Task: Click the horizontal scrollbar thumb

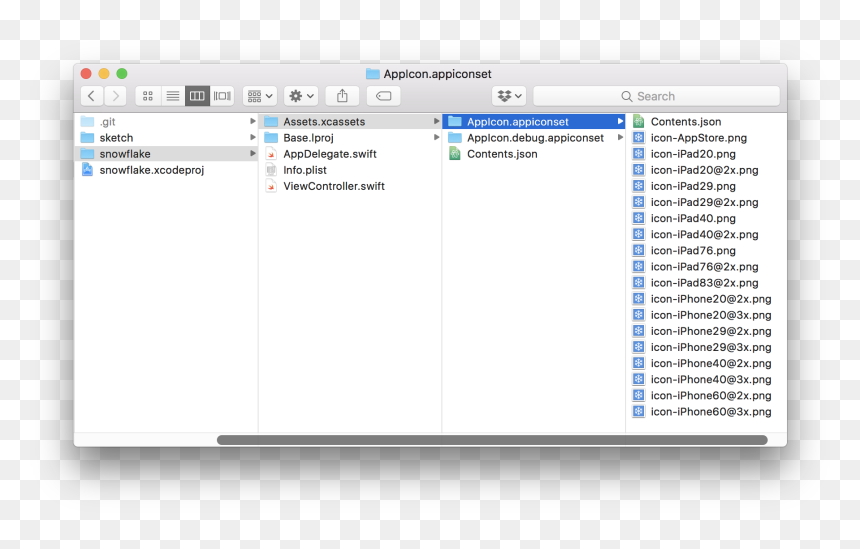Action: tap(492, 440)
